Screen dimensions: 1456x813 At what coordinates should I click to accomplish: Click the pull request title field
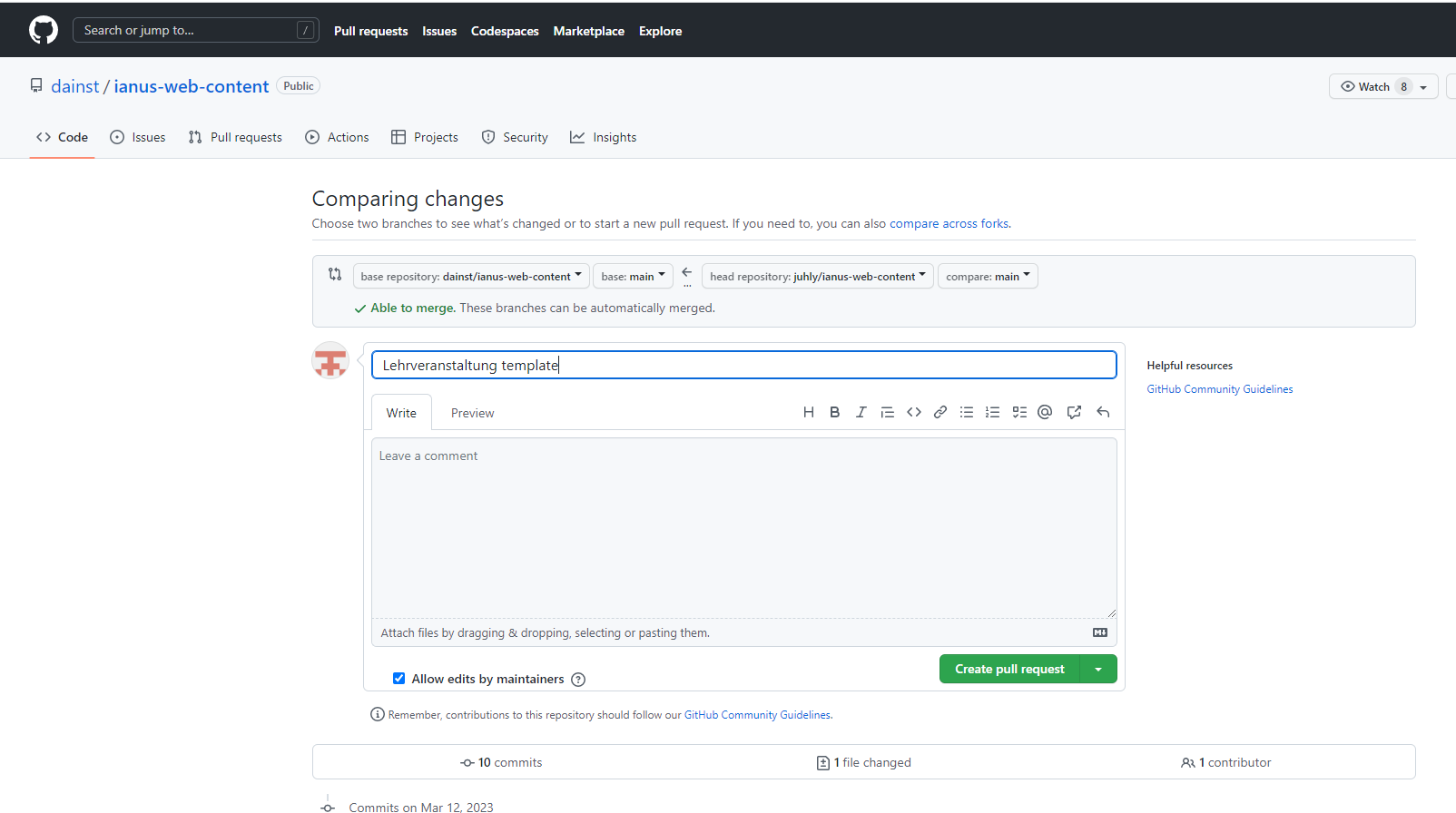pos(744,365)
